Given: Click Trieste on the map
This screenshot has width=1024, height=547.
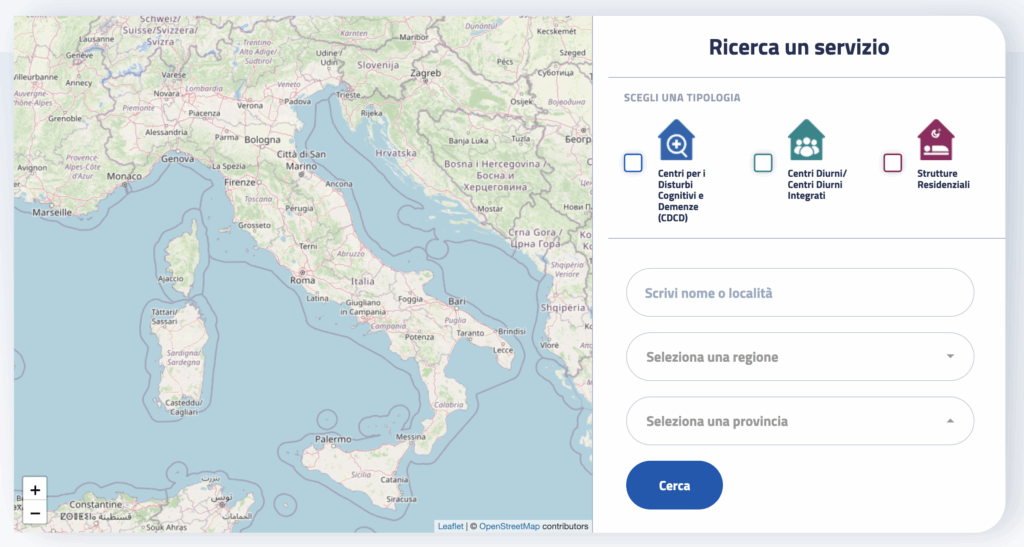Looking at the screenshot, I should click(x=348, y=95).
